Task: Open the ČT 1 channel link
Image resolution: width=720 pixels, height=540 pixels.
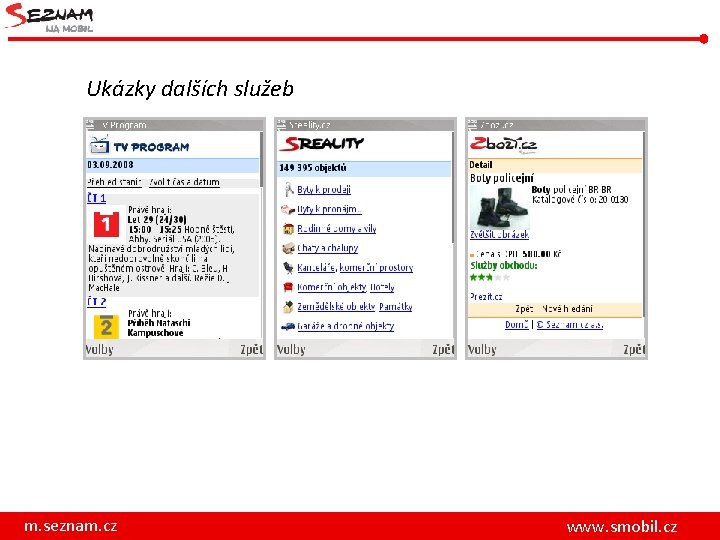Action: coord(96,198)
